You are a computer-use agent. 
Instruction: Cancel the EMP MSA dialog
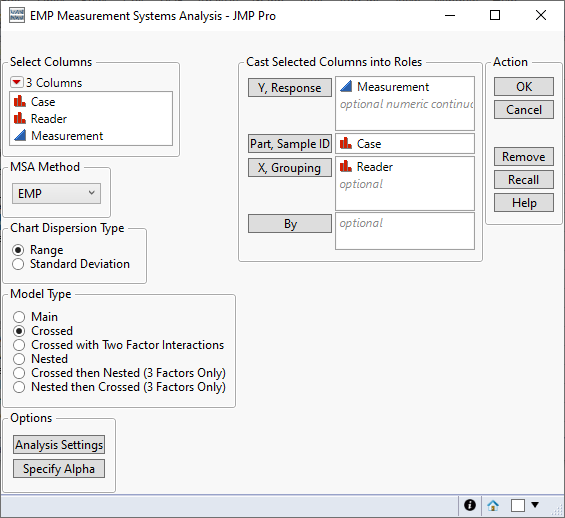[x=524, y=110]
